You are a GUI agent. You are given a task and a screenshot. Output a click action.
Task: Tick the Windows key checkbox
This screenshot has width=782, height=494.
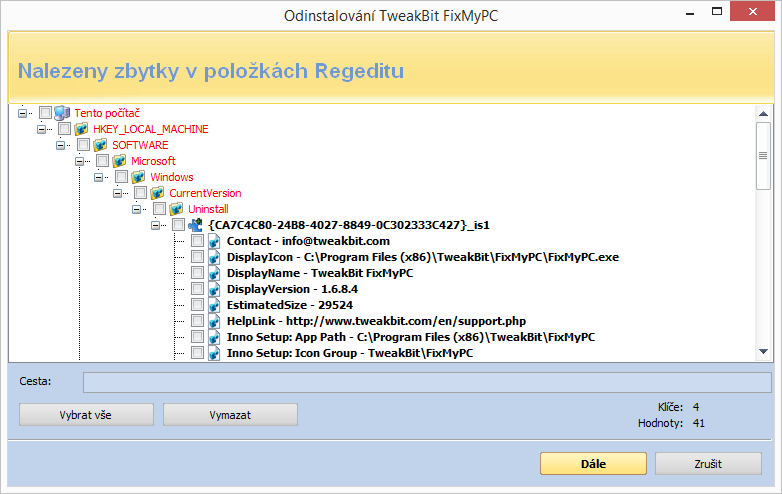click(x=121, y=176)
